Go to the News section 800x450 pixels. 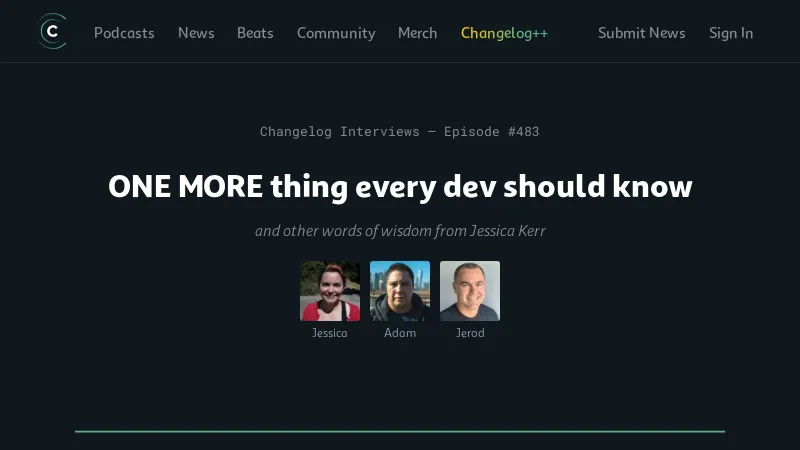pos(196,33)
